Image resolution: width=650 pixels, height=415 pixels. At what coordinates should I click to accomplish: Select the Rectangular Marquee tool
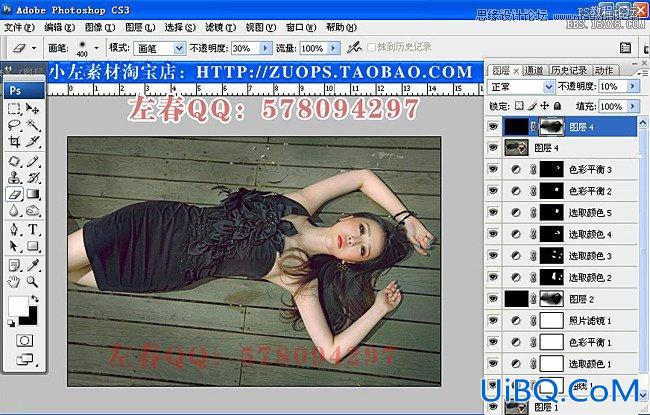15,109
